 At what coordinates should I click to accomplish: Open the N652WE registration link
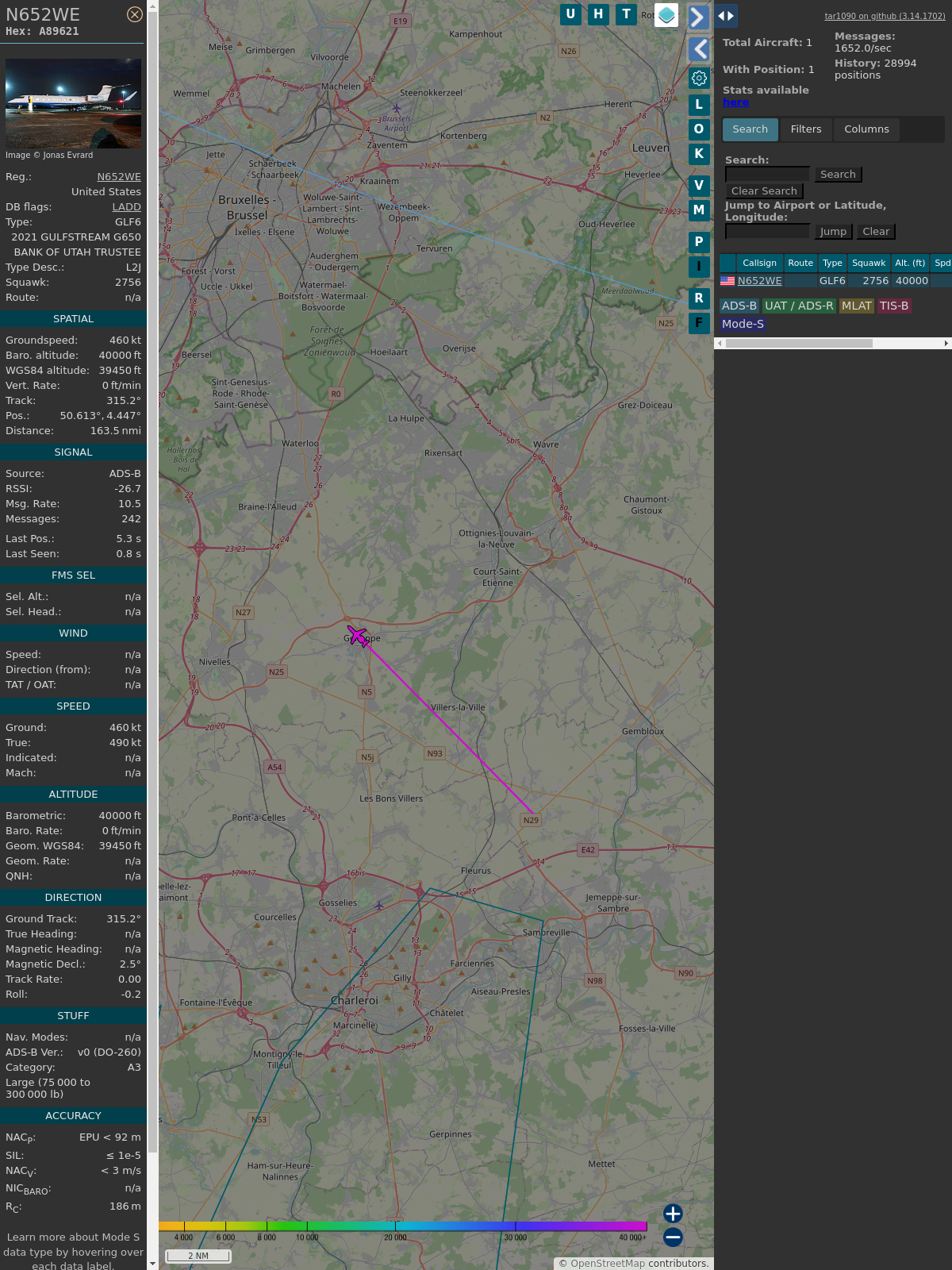[119, 177]
